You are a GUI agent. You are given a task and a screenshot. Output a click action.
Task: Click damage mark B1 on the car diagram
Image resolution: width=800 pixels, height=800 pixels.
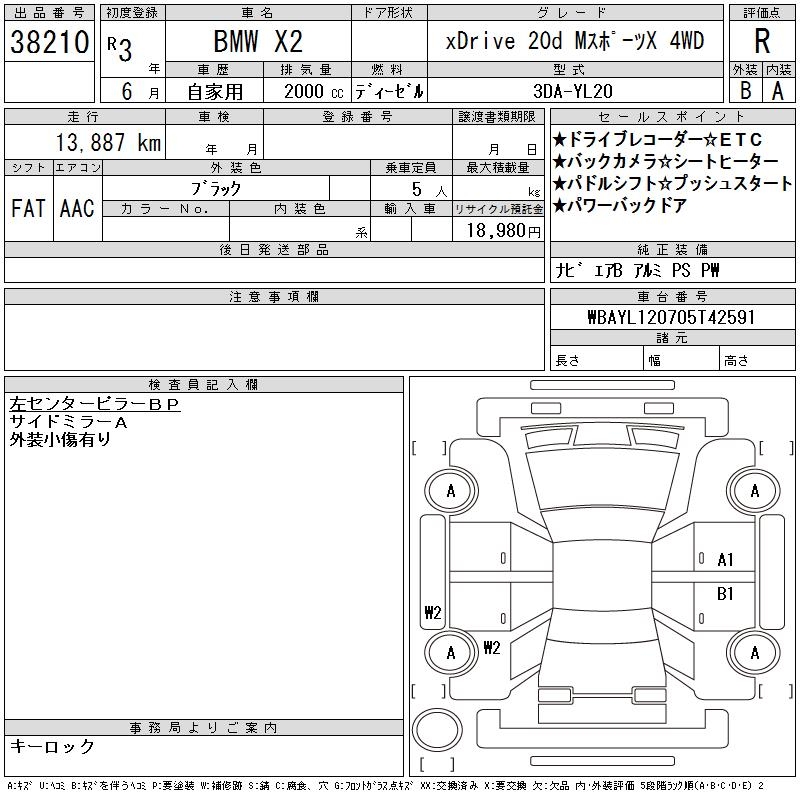click(x=725, y=593)
